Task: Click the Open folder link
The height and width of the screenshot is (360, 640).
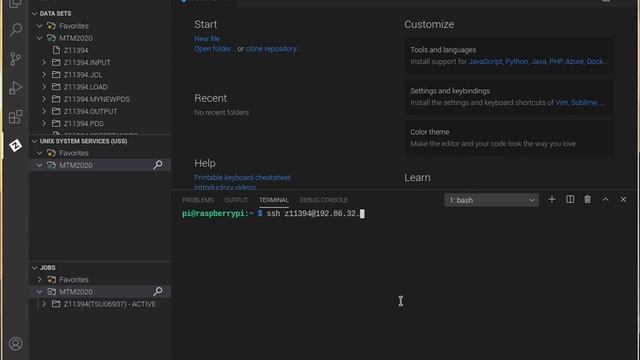Action: click(214, 49)
